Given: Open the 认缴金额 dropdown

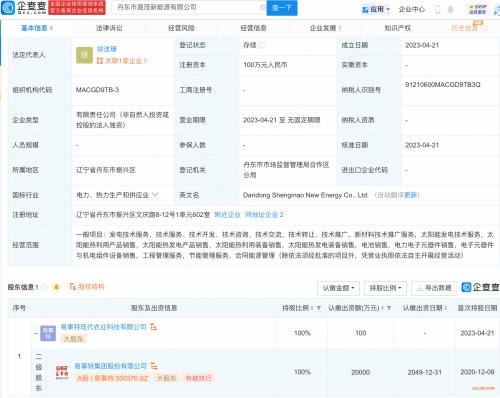Looking at the screenshot, I should coord(338,288).
